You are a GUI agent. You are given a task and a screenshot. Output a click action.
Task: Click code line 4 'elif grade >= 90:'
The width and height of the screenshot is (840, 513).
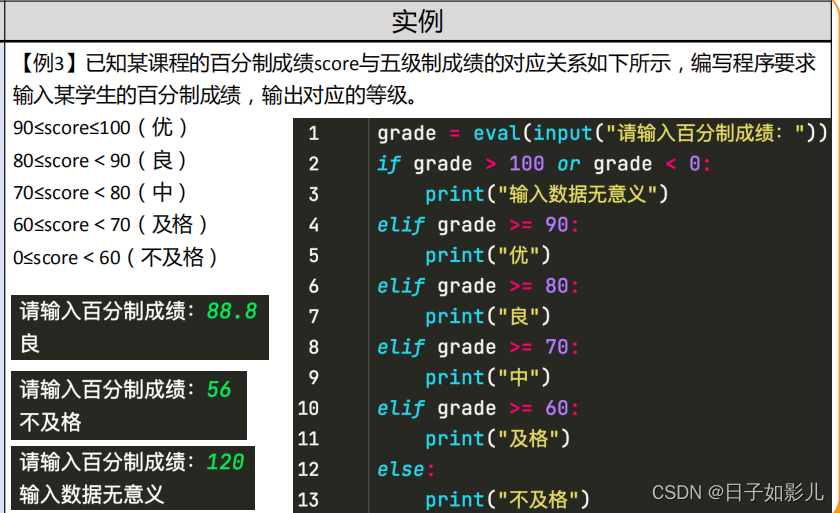(478, 225)
